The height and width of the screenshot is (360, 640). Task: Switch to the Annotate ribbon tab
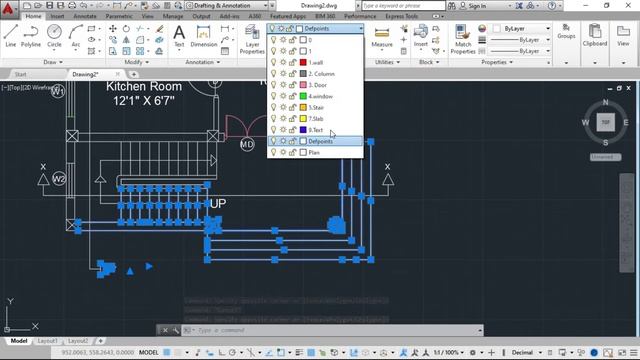(x=85, y=16)
